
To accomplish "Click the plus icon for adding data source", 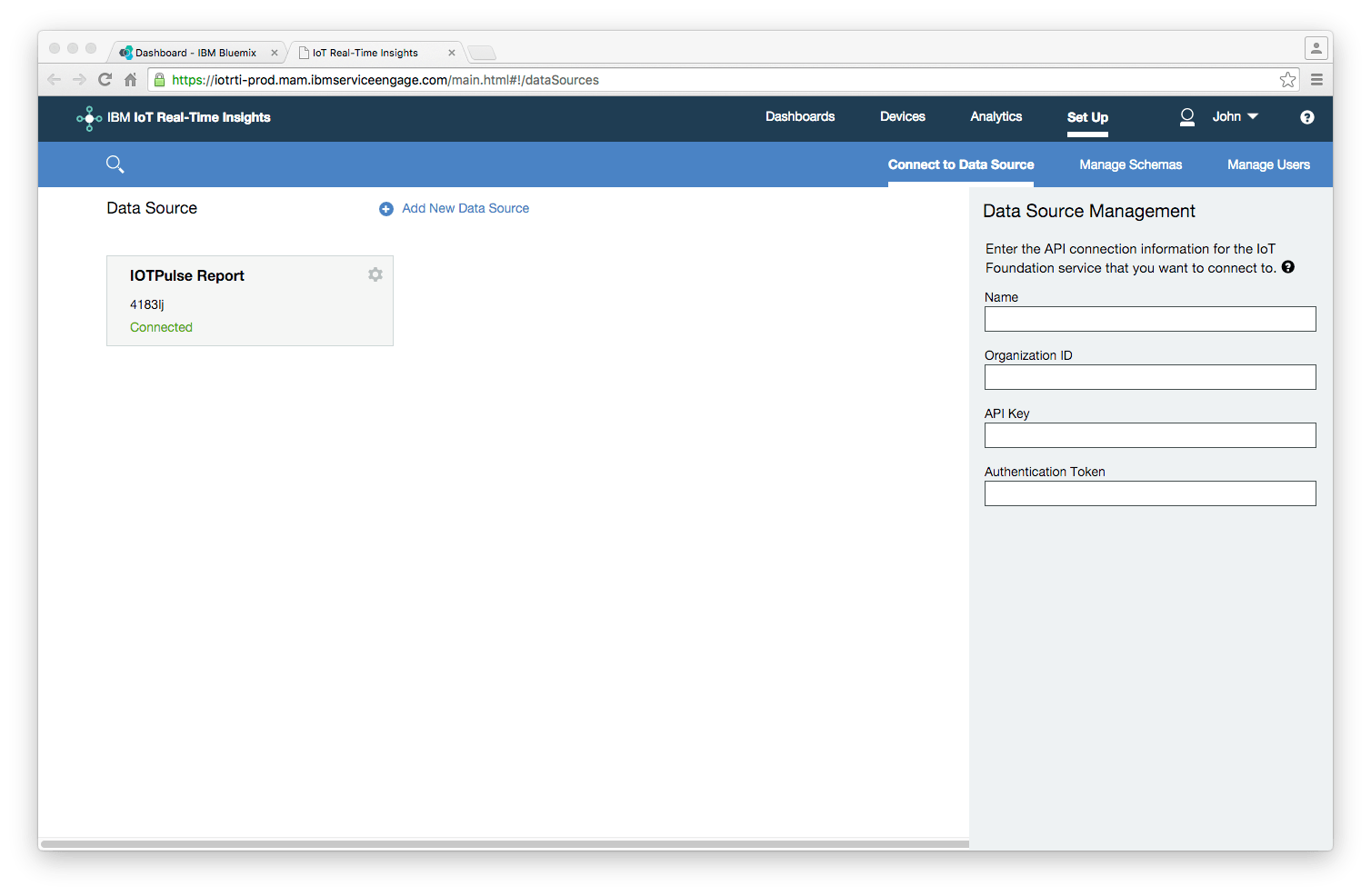I will pos(386,209).
